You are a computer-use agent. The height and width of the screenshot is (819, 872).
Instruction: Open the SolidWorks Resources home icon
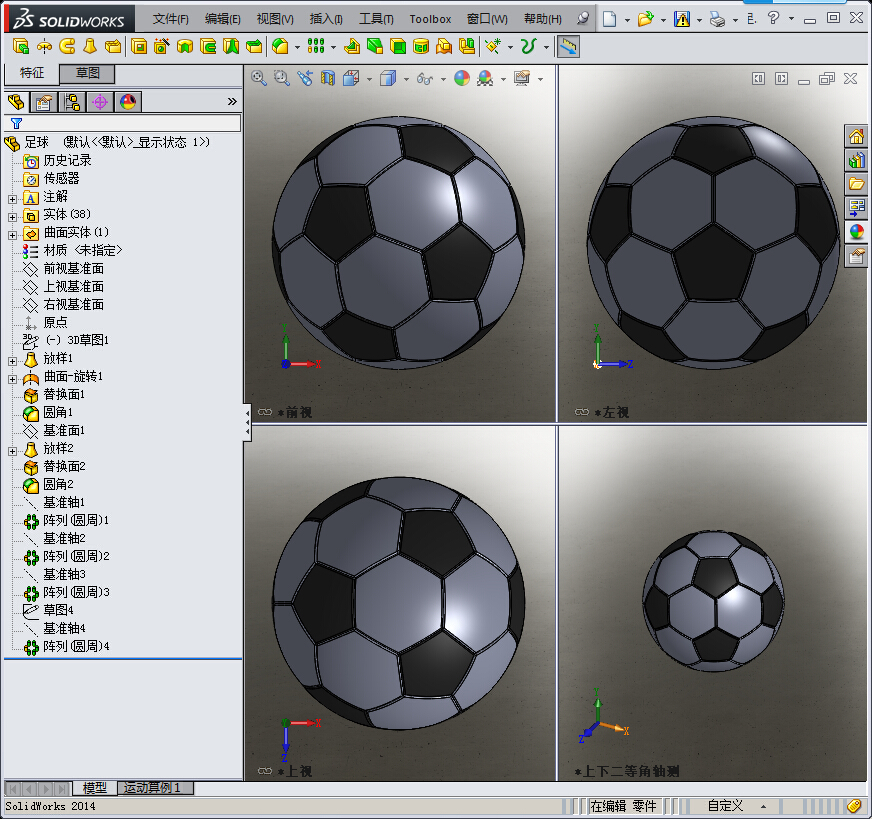(x=856, y=136)
